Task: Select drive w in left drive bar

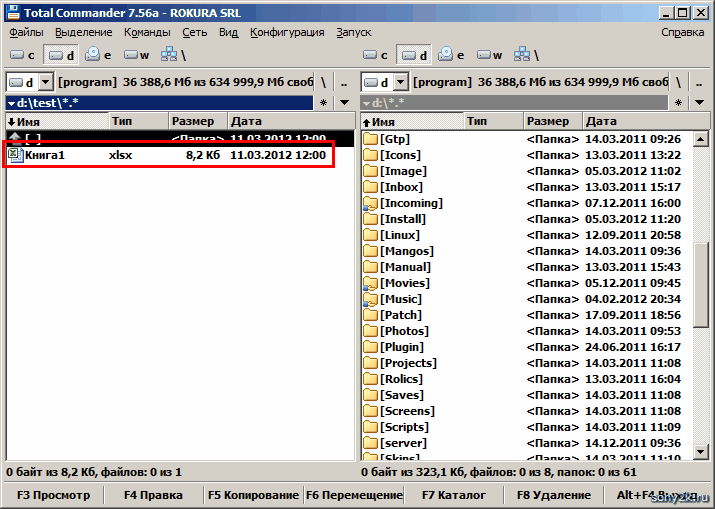Action: coord(136,55)
